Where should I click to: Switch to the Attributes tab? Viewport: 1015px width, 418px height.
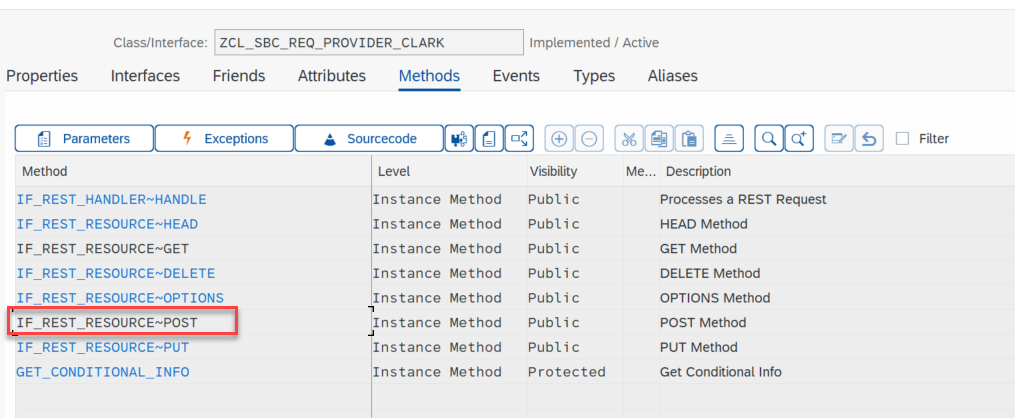click(331, 76)
